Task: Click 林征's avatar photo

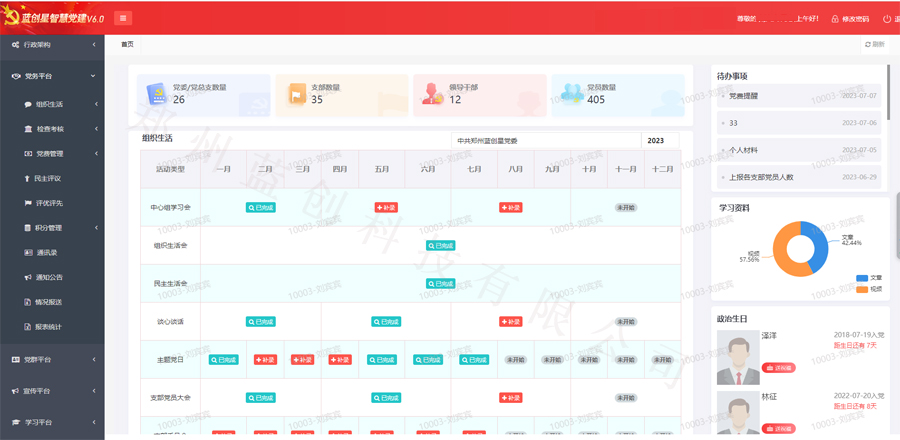Action: (738, 413)
